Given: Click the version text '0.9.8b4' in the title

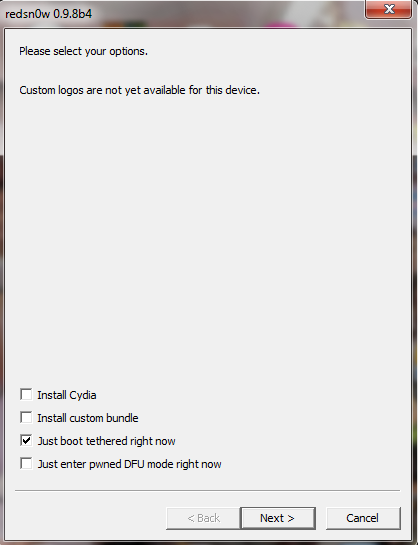Looking at the screenshot, I should point(73,14).
